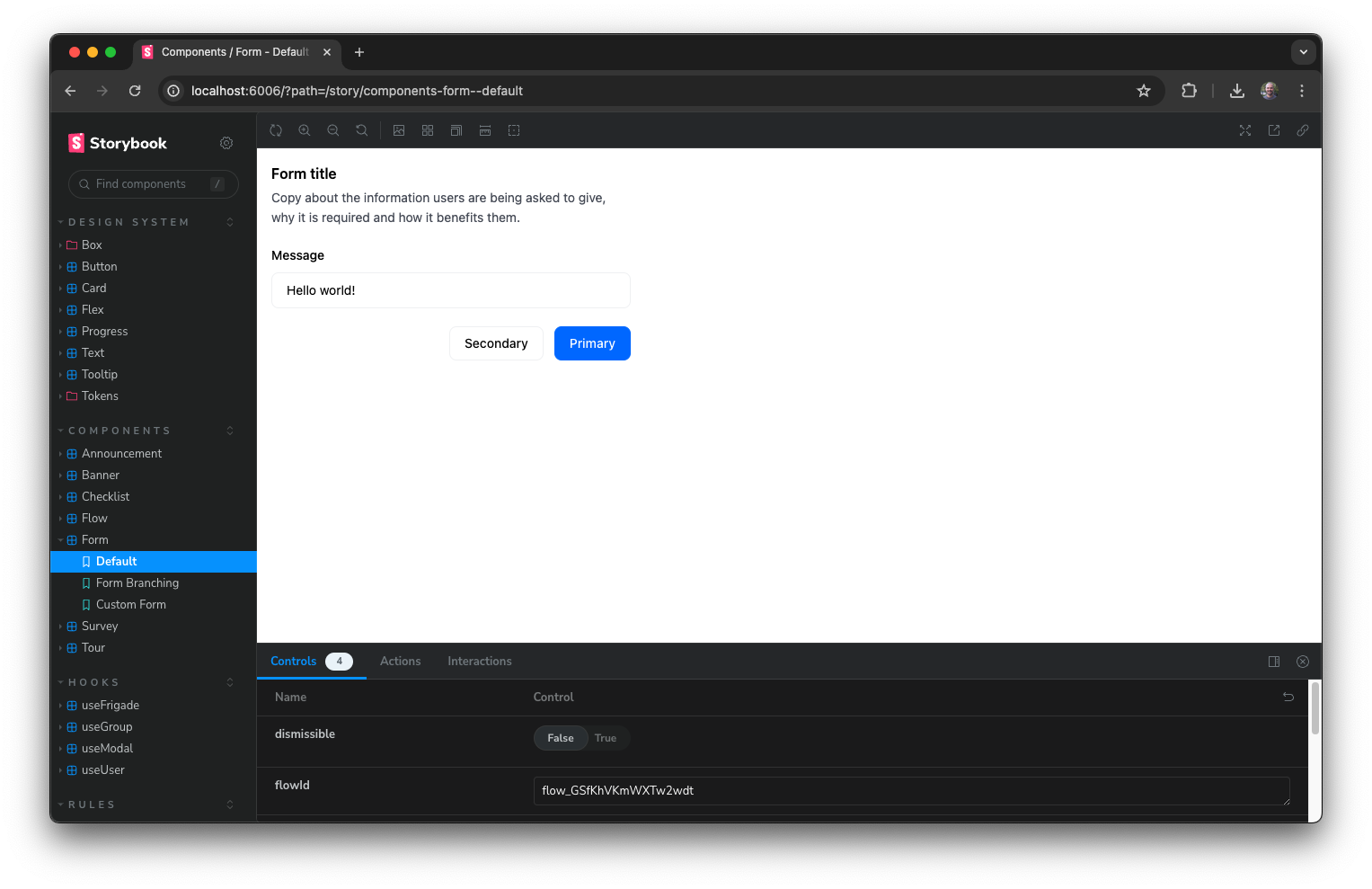
Task: Go fullscreen with the toolbar icon
Action: pos(1245,130)
